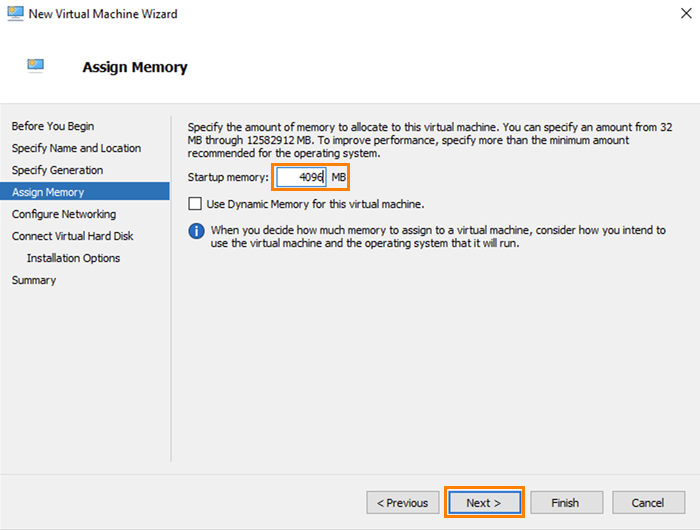Click the Startup memory input field
This screenshot has width=700, height=530.
coord(301,177)
